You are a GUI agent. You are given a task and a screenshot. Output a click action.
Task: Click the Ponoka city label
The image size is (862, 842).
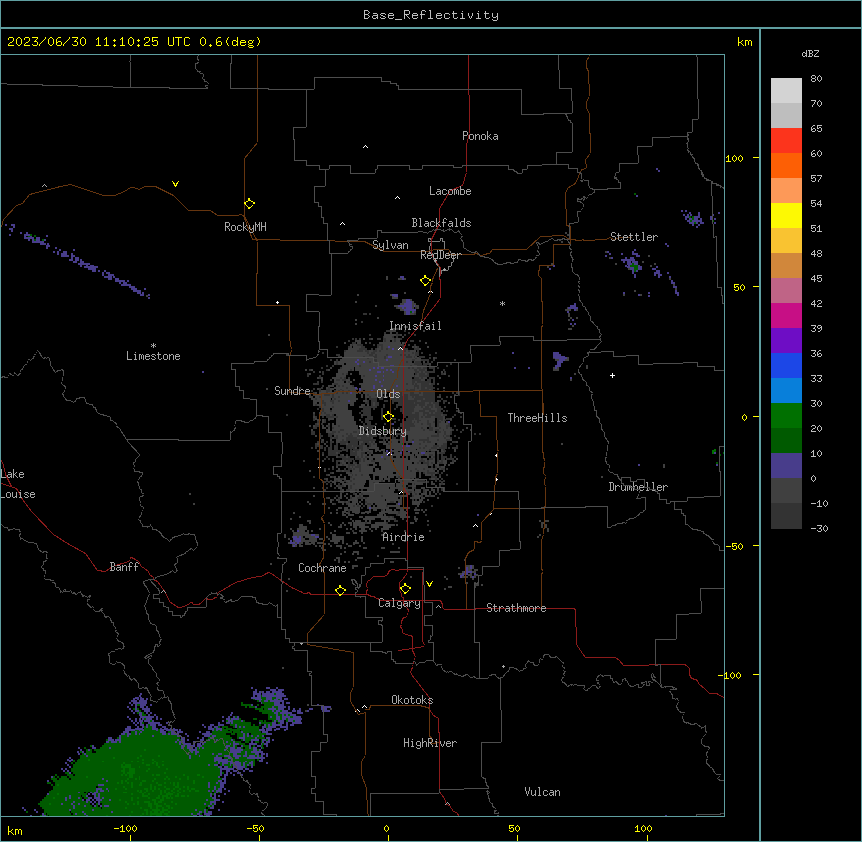pos(480,136)
